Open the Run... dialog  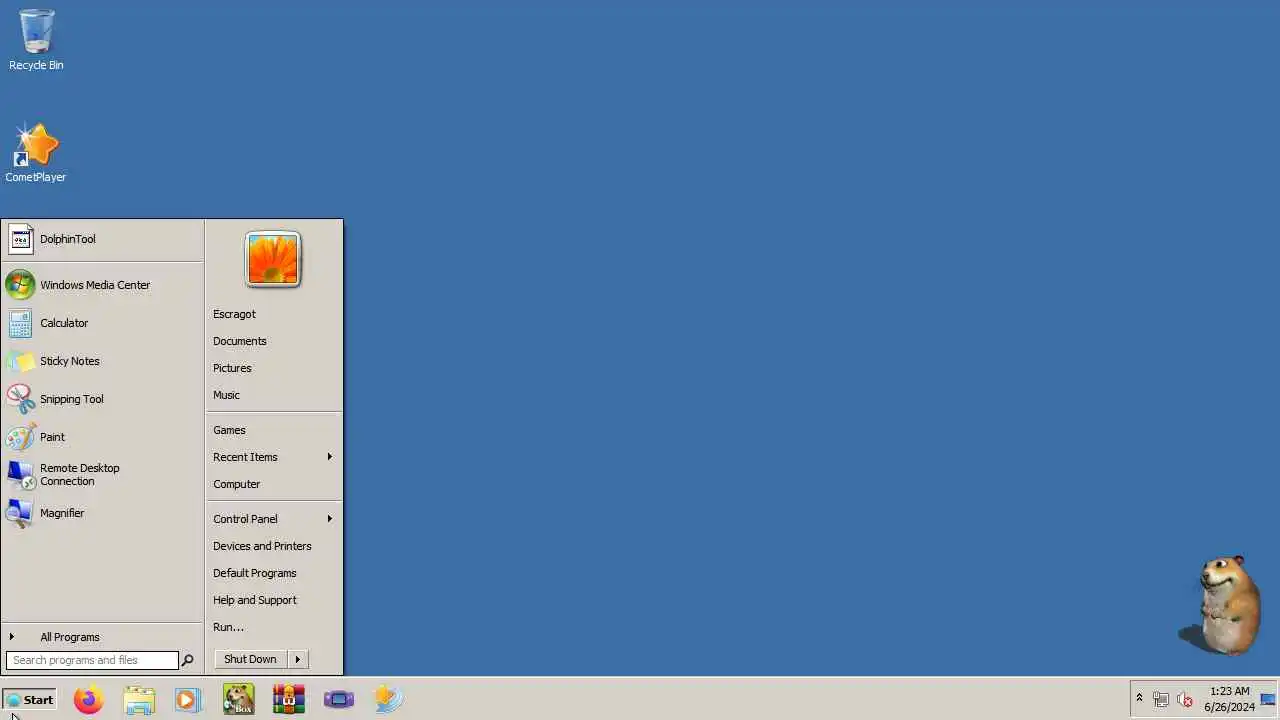pos(273,627)
